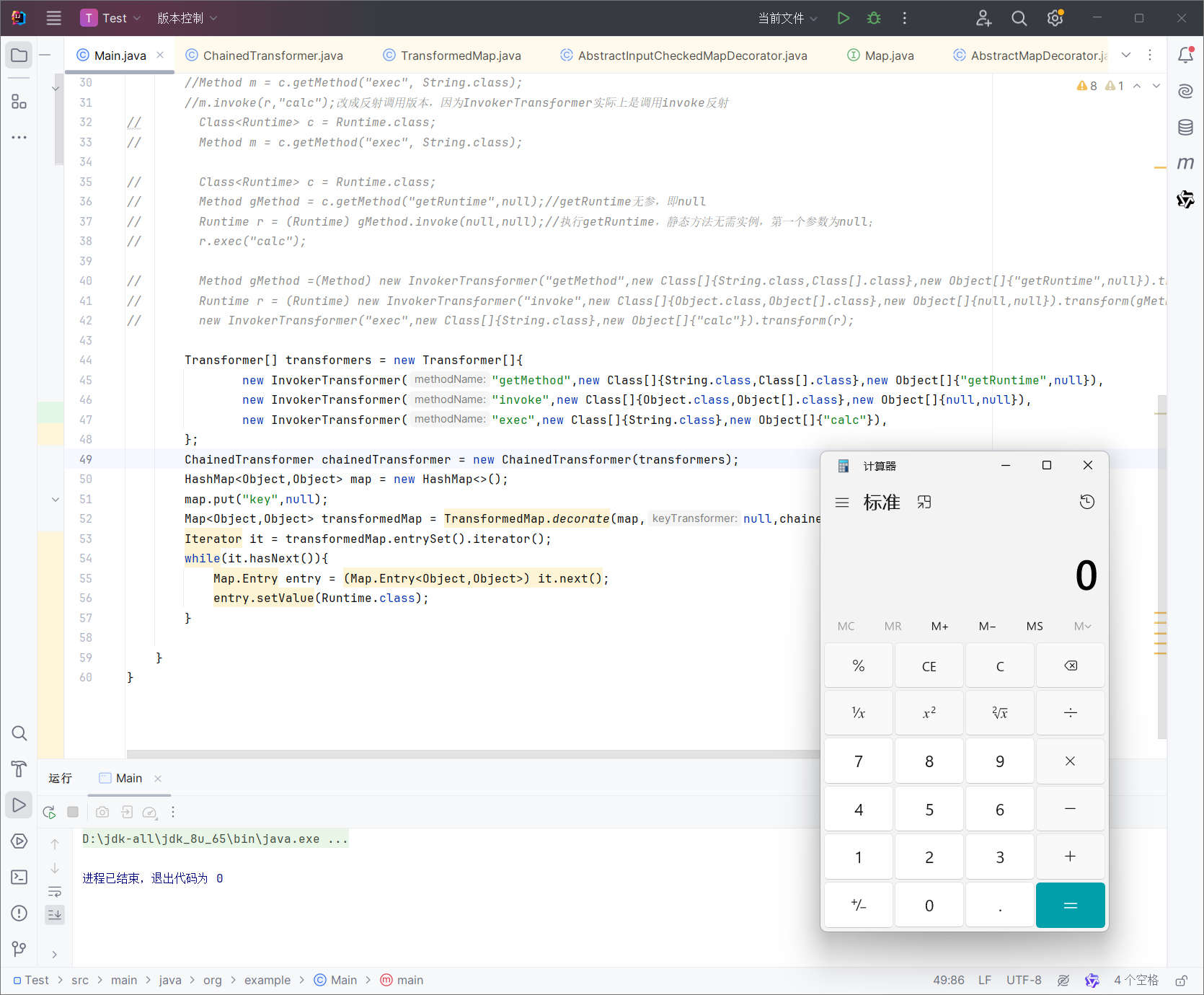Open UTF-8 encoding selector

(x=1024, y=980)
